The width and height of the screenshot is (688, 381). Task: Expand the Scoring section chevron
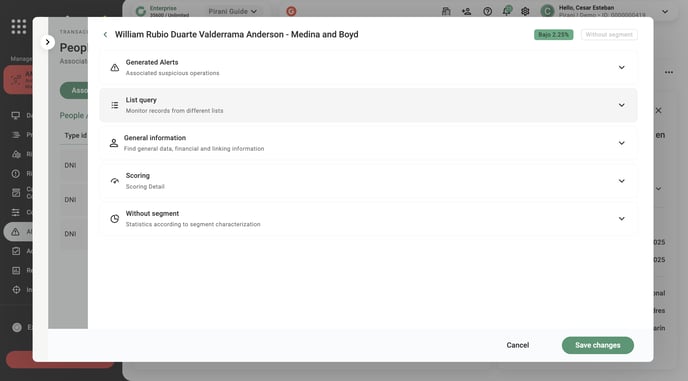(621, 181)
